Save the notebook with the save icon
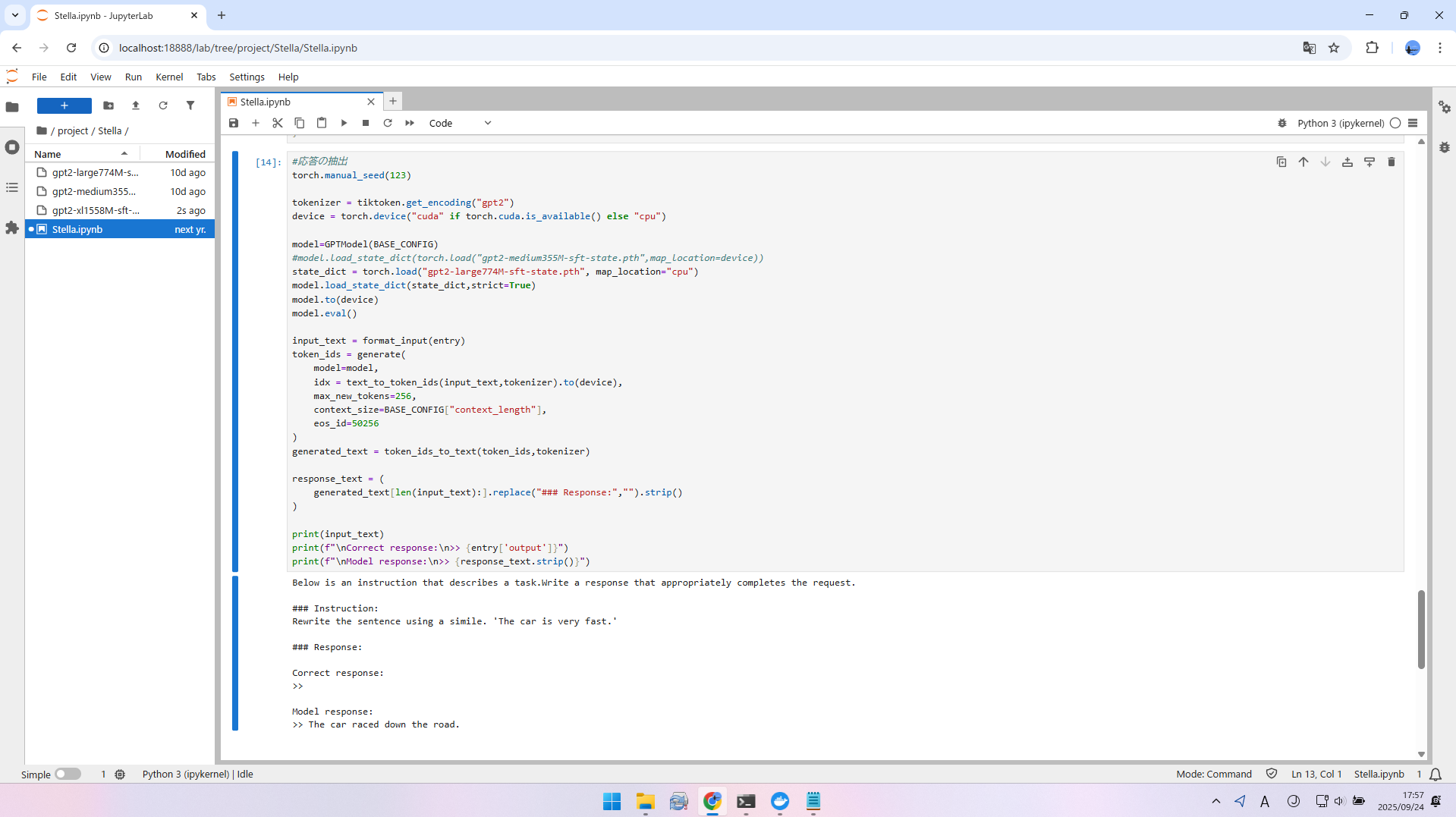Image resolution: width=1456 pixels, height=817 pixels. tap(234, 123)
